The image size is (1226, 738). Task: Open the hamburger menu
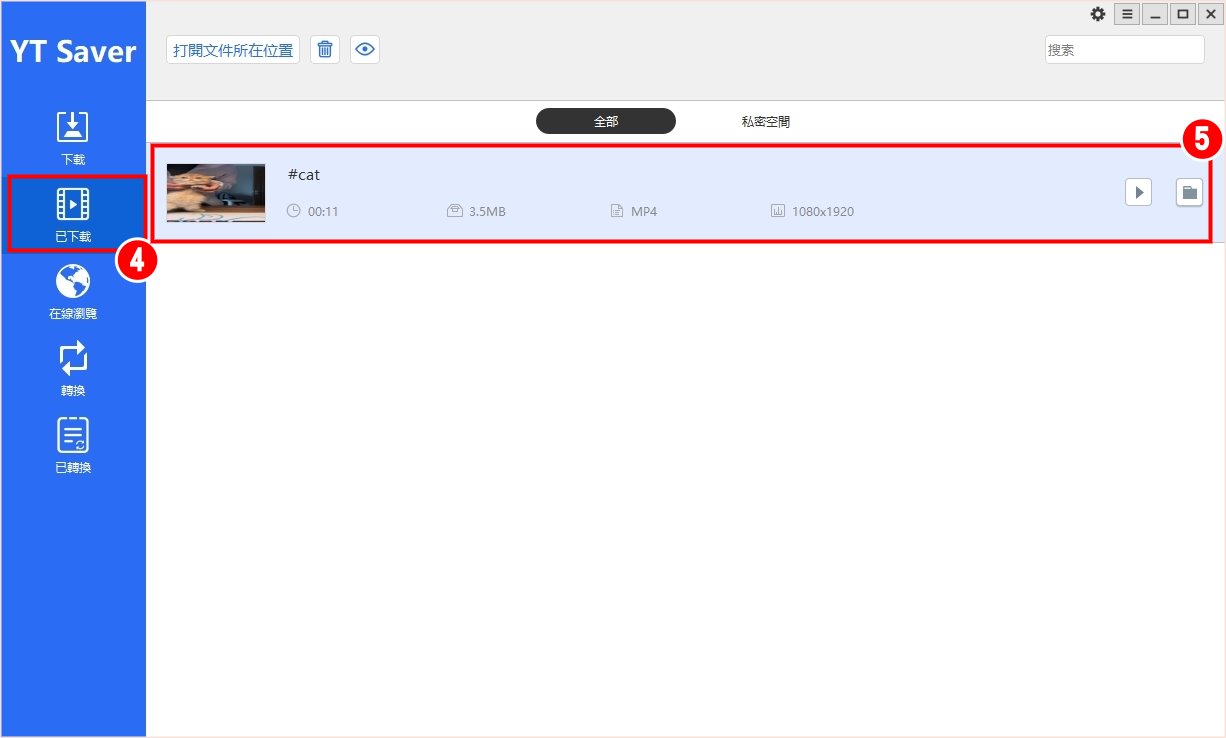click(1127, 14)
